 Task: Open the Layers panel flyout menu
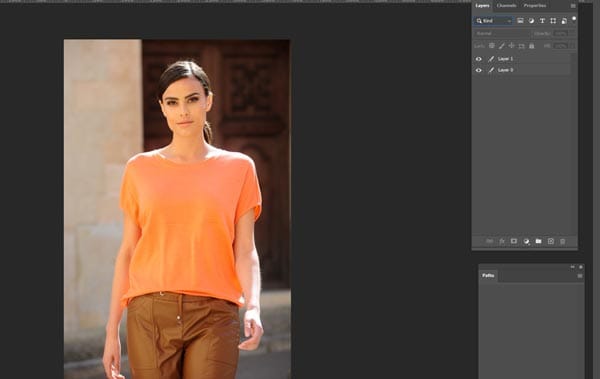pyautogui.click(x=573, y=6)
